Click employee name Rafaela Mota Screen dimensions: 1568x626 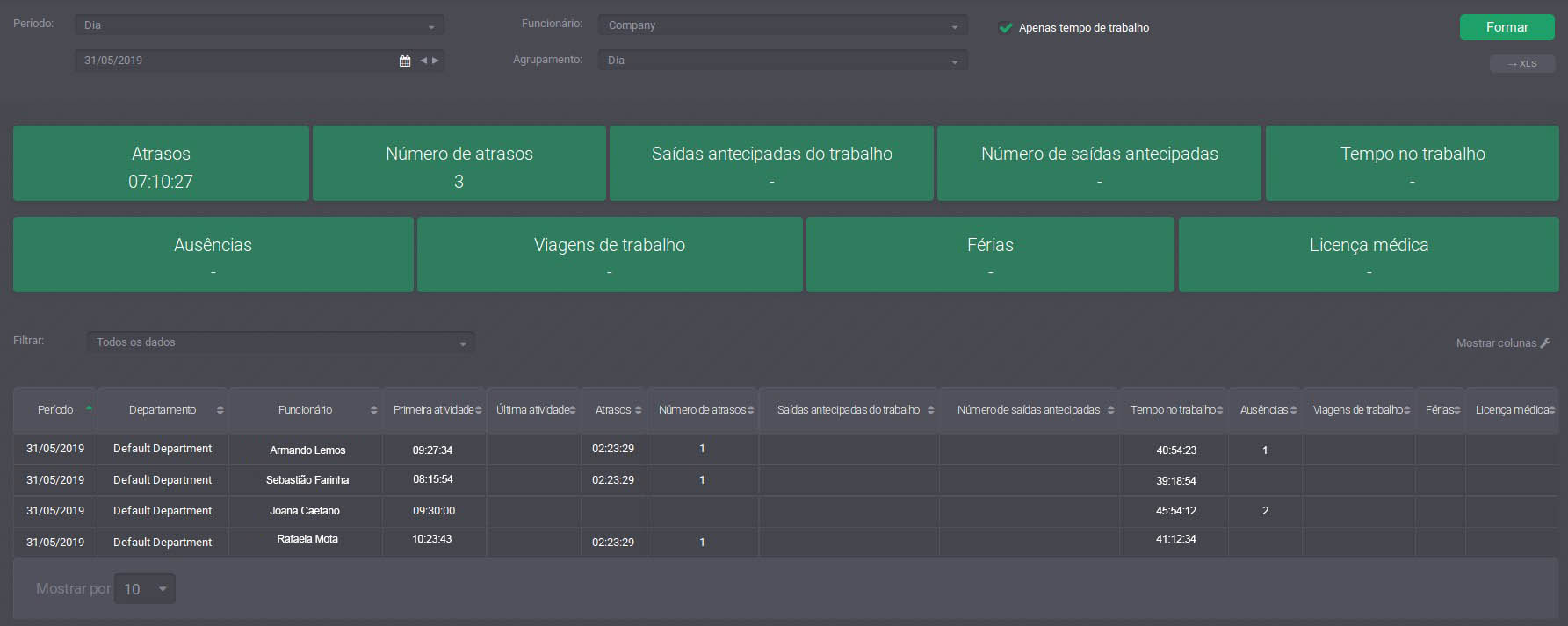[307, 539]
